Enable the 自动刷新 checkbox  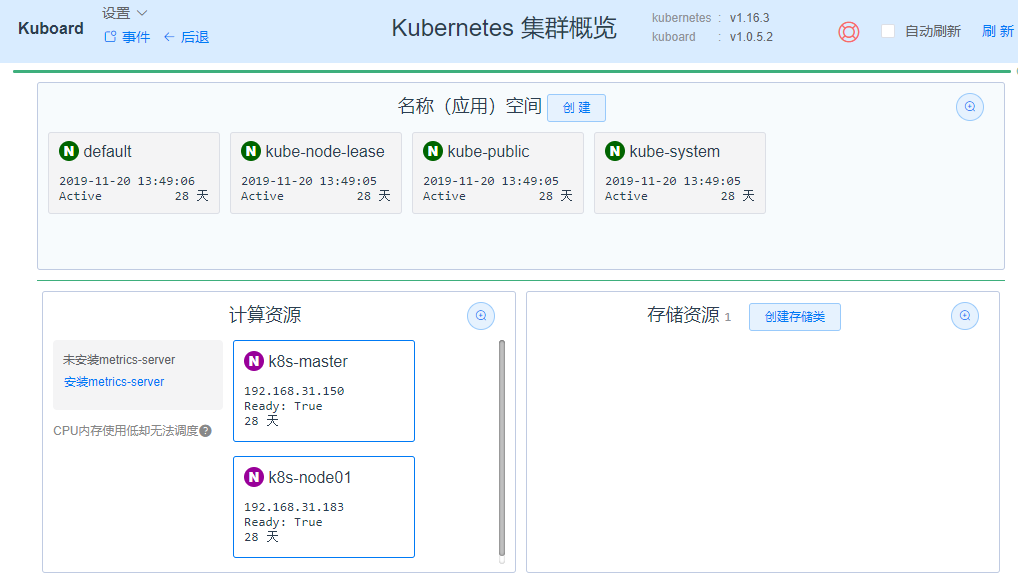click(x=888, y=31)
